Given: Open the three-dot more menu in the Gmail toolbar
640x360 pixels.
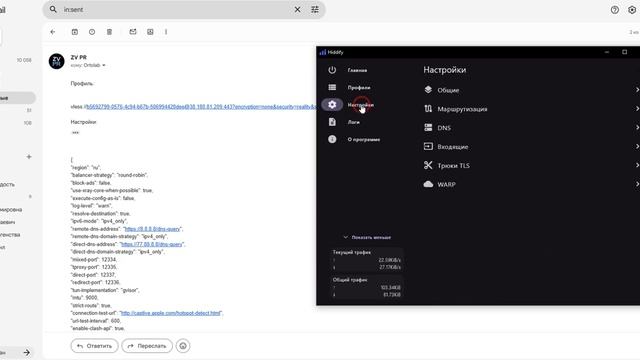Looking at the screenshot, I should click(166, 32).
